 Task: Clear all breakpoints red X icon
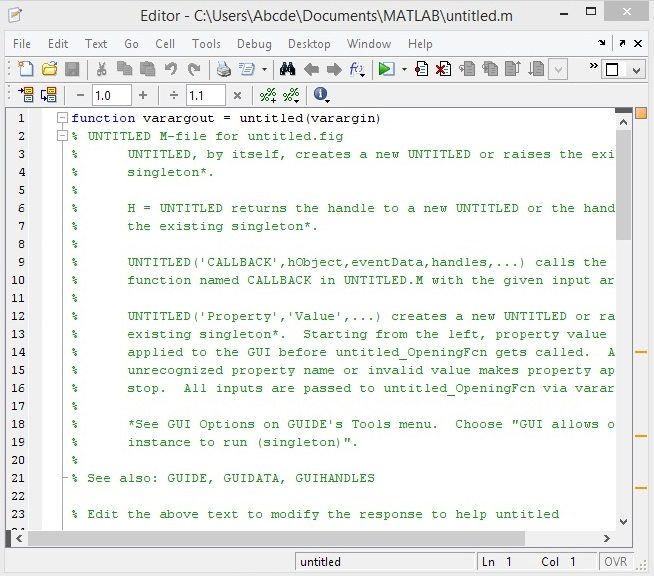tap(443, 69)
